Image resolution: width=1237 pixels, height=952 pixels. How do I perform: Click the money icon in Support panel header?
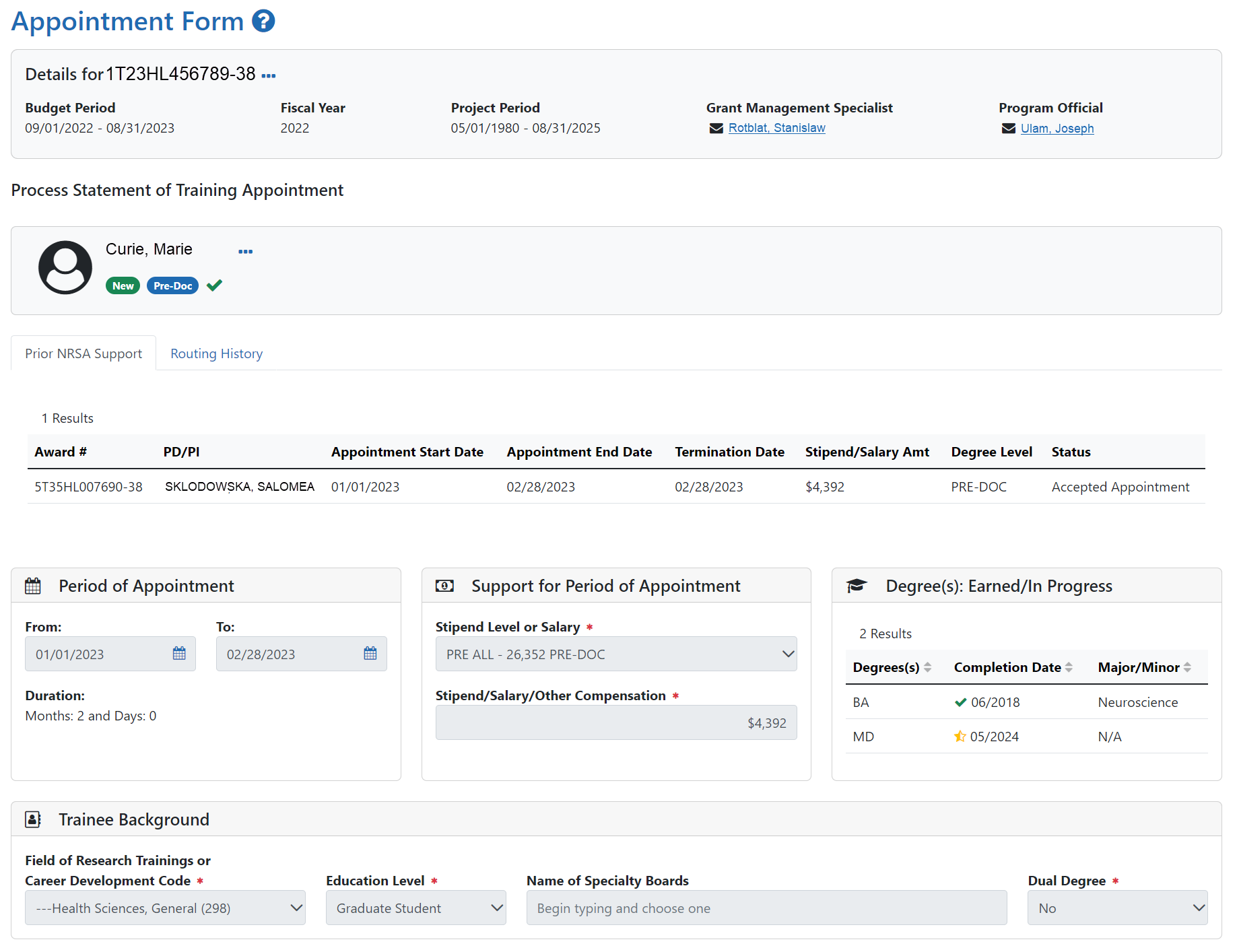pos(444,586)
